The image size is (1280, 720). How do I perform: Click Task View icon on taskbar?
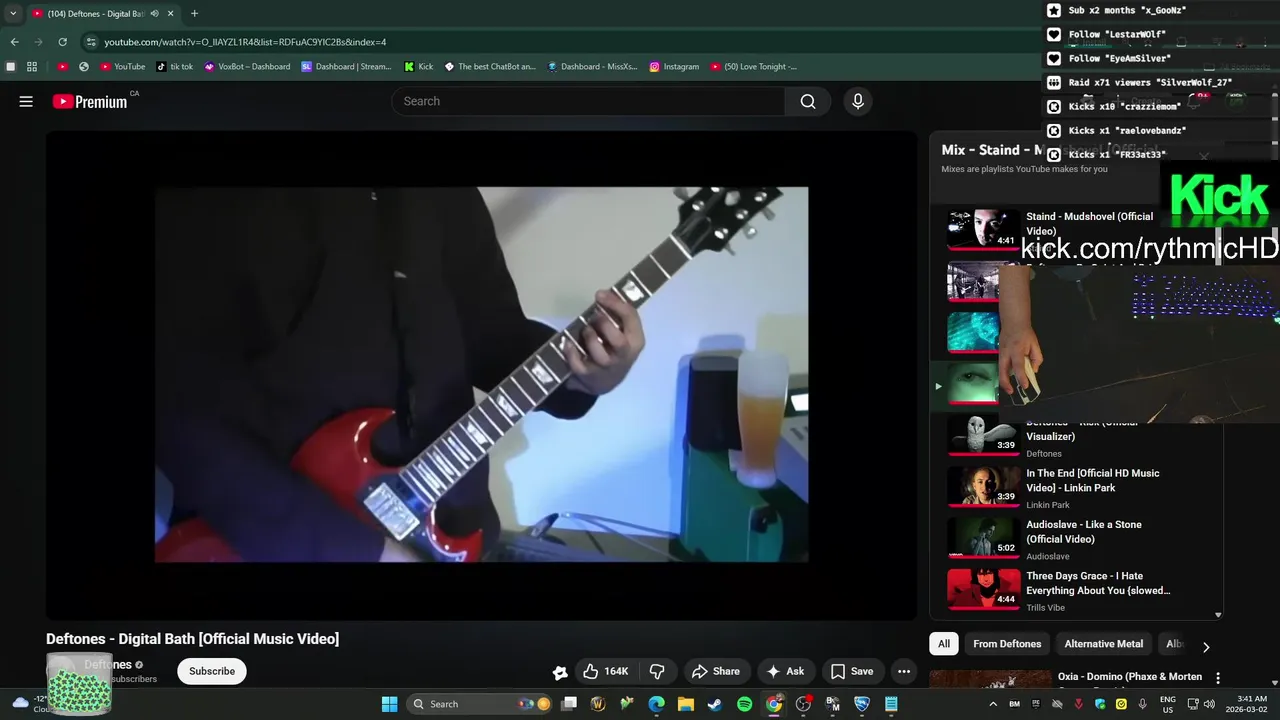(569, 704)
